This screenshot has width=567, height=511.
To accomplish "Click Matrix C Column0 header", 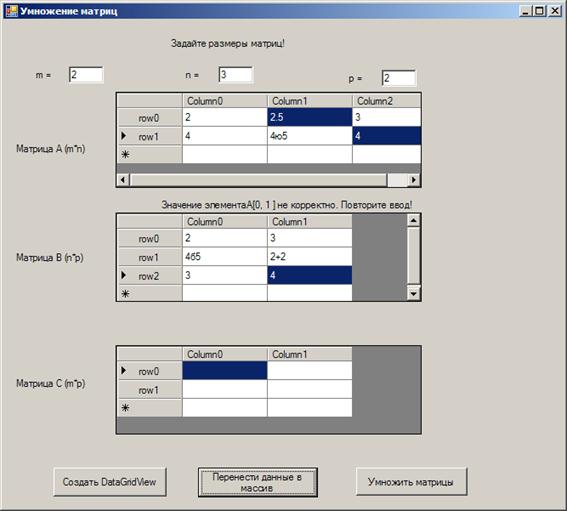I will [x=225, y=354].
